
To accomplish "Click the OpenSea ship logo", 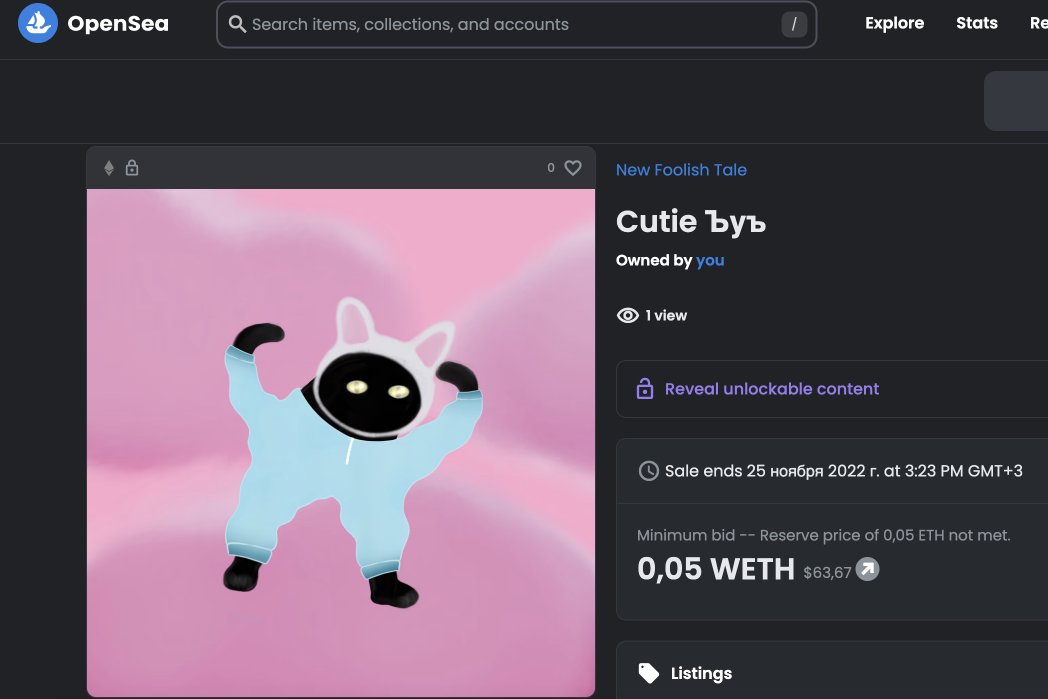I will (x=38, y=23).
